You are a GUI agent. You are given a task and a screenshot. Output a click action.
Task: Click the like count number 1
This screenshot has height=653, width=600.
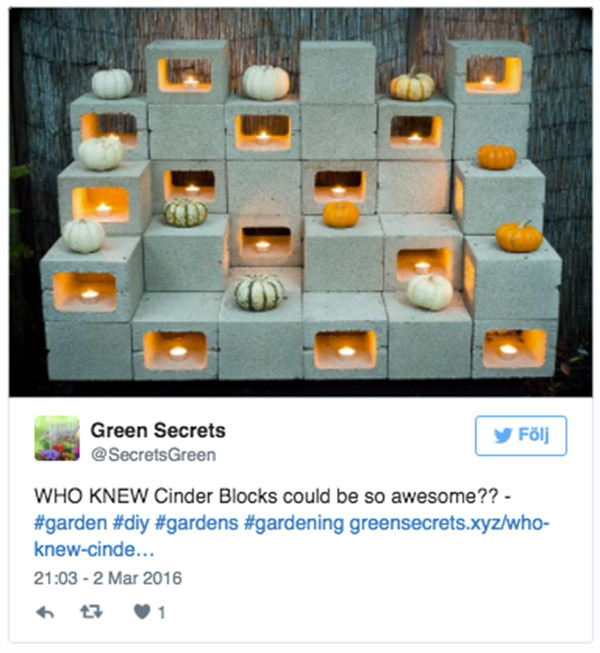[162, 613]
